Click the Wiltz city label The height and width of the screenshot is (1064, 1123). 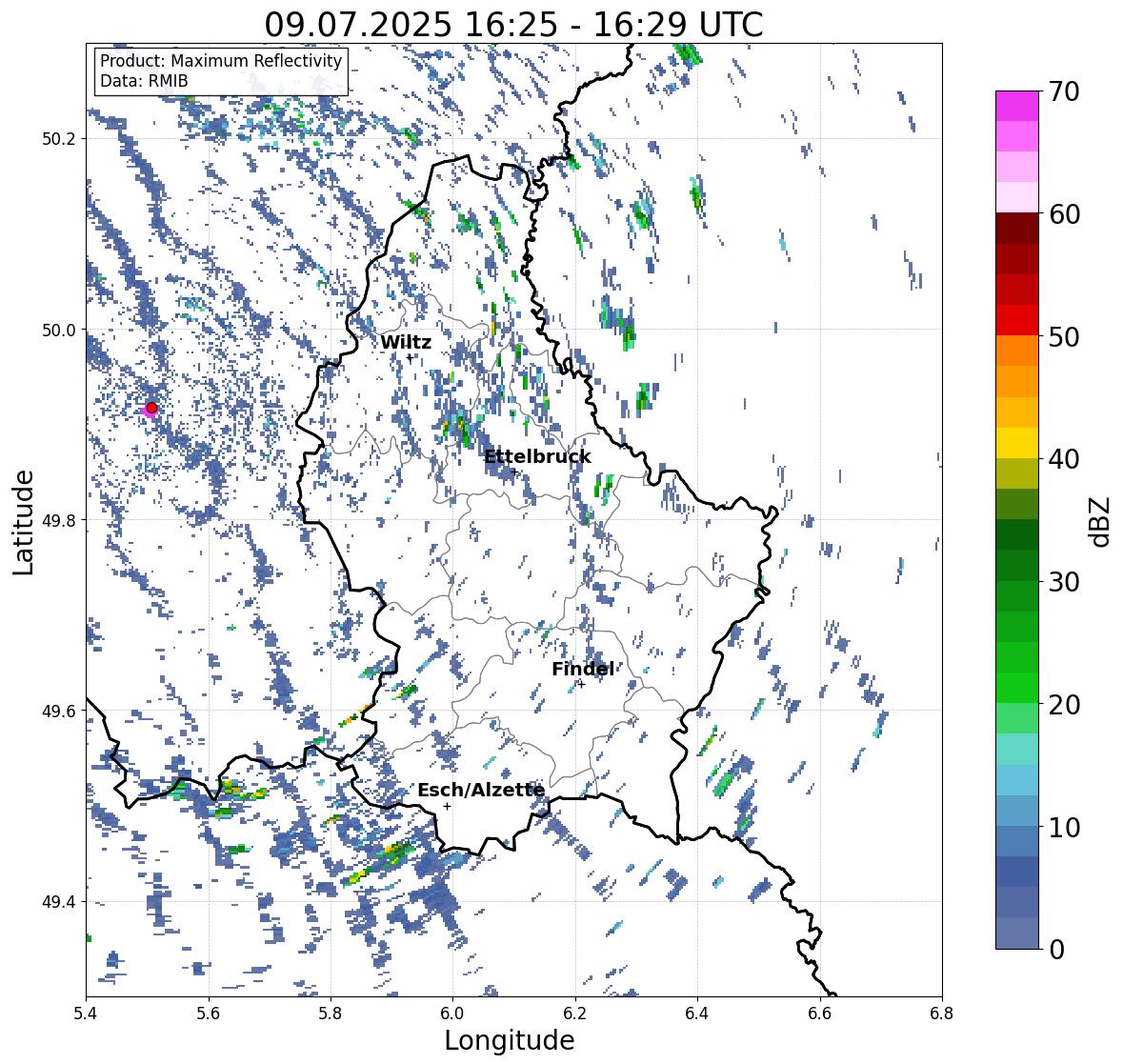click(x=406, y=342)
